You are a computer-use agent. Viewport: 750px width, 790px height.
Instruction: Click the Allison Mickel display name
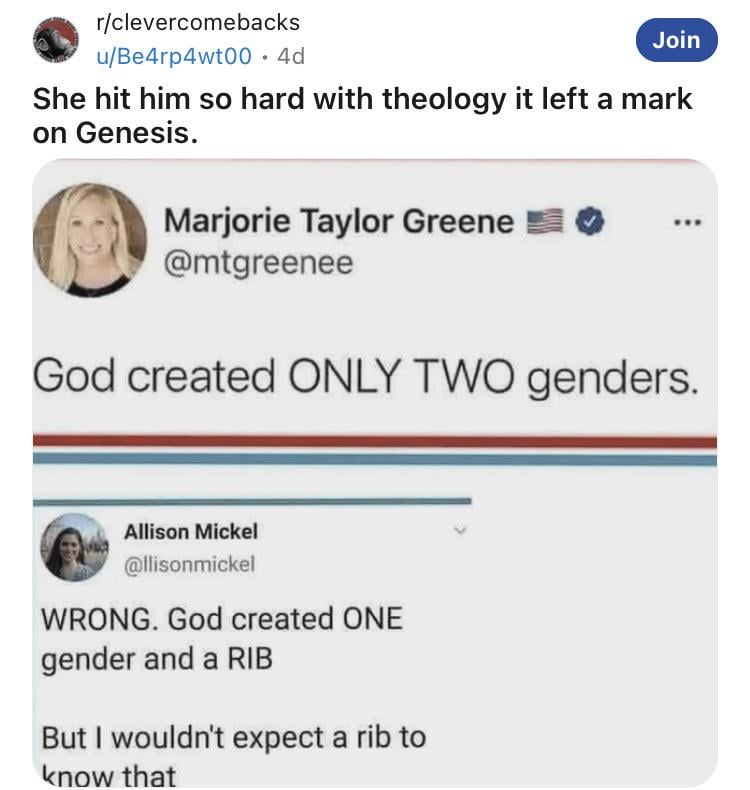[x=190, y=530]
